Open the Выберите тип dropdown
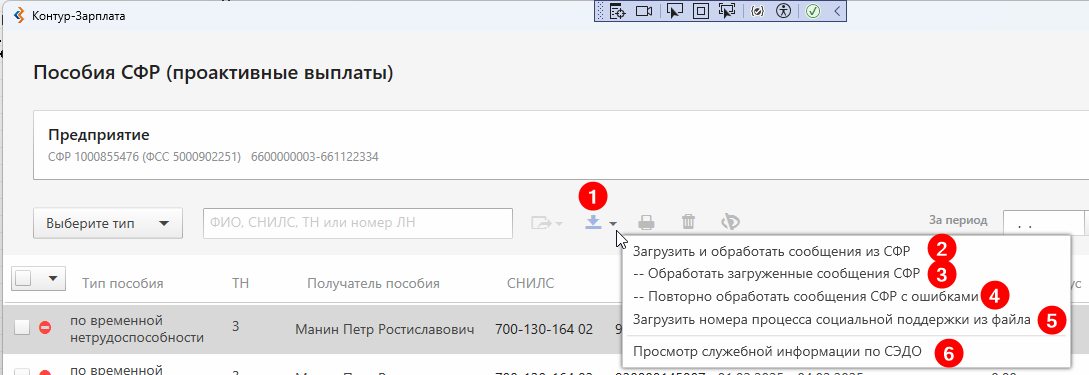 pos(108,224)
